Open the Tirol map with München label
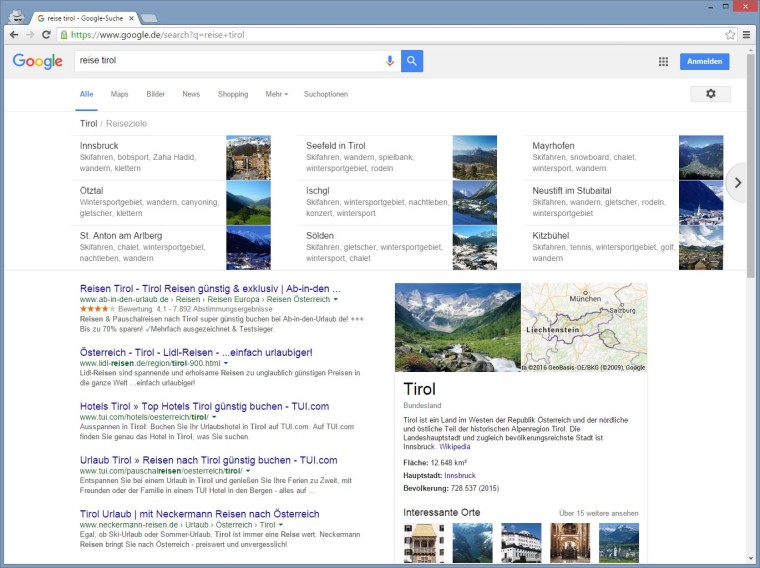 click(585, 327)
